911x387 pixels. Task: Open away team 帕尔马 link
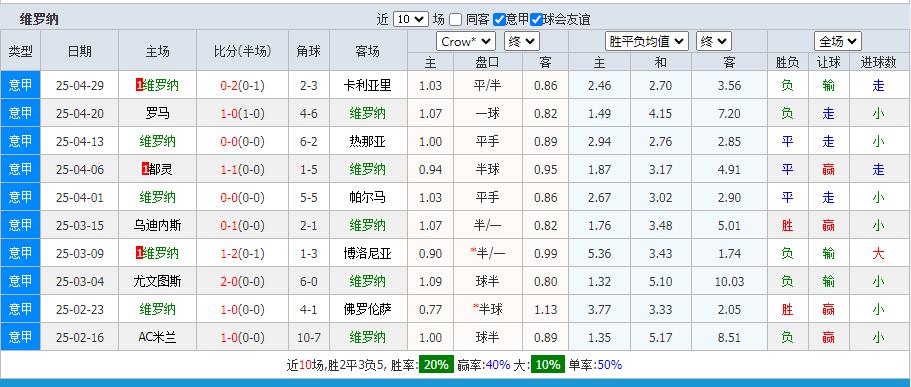[x=368, y=197]
